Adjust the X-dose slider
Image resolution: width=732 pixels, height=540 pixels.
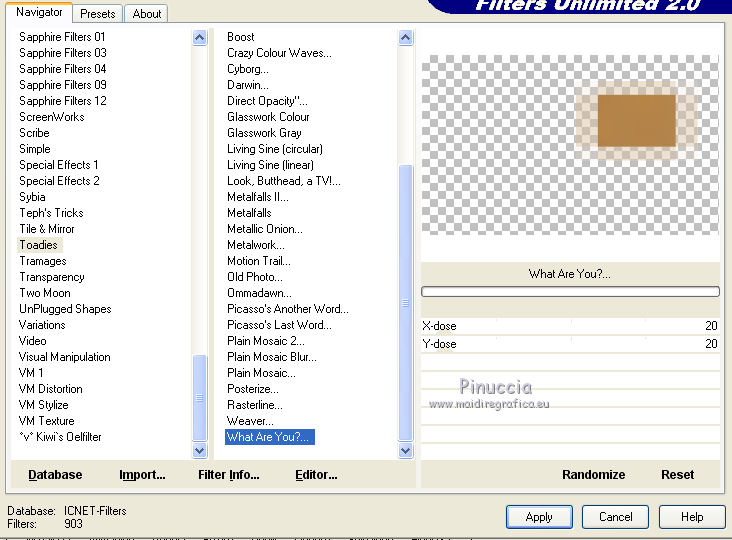tap(570, 326)
